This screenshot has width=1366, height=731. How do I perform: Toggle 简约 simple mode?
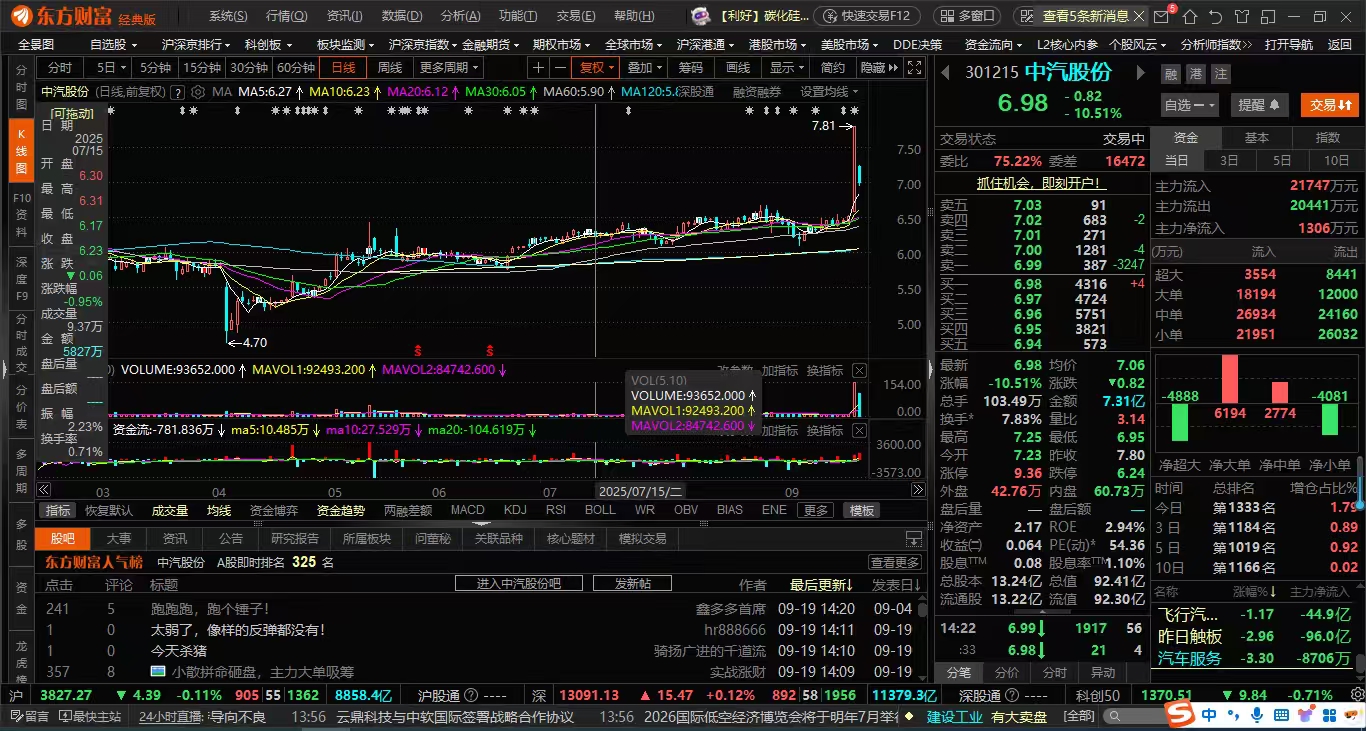(833, 67)
